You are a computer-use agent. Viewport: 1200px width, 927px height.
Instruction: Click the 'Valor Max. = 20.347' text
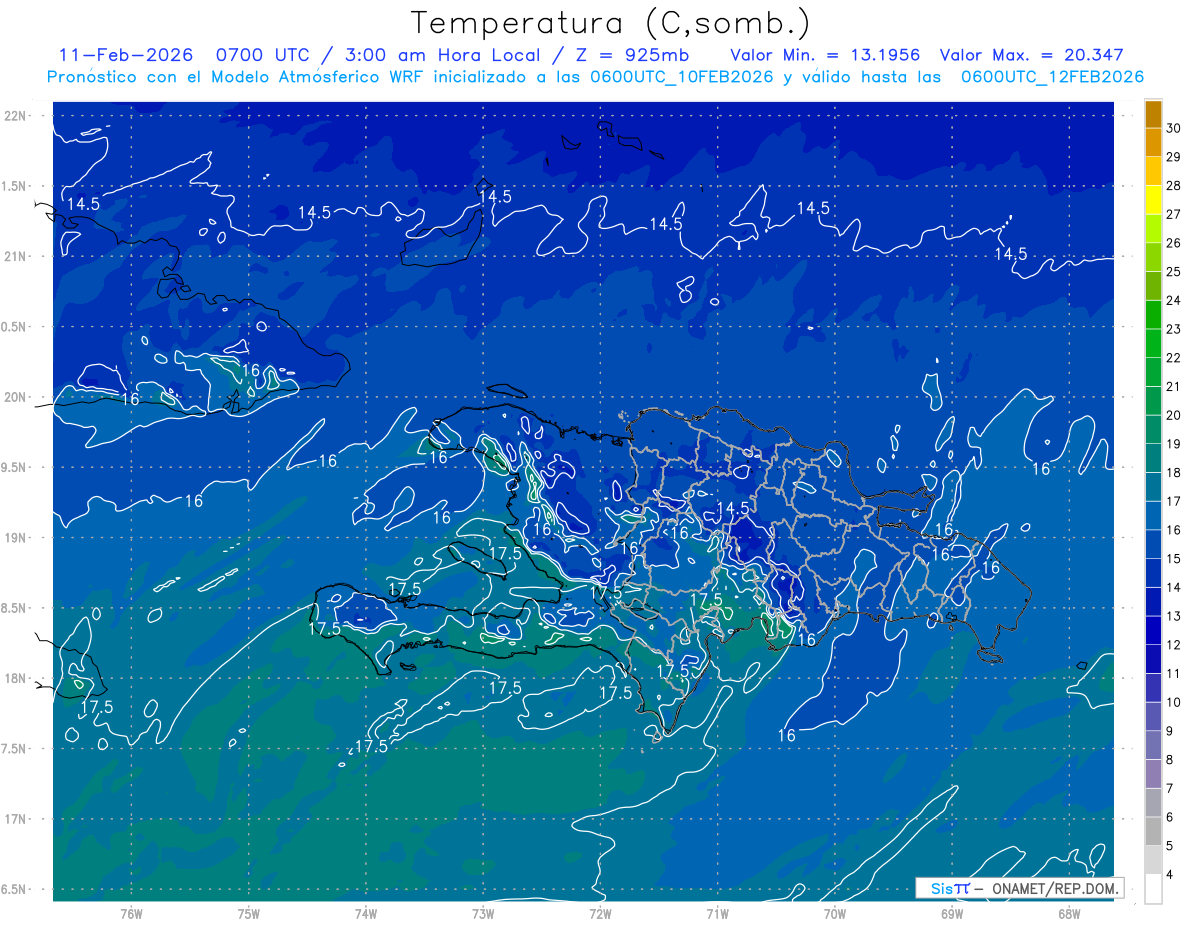coord(1032,55)
